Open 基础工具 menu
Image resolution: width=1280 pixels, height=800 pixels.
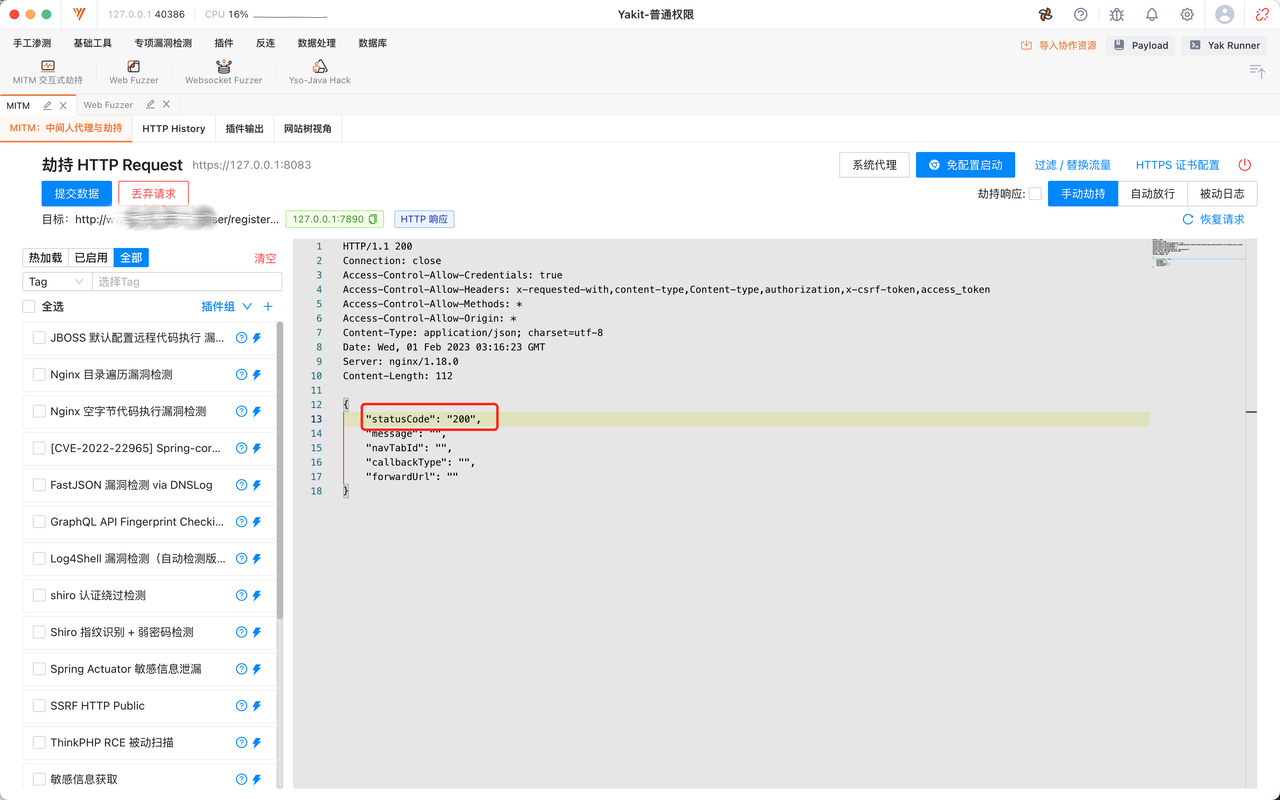click(93, 43)
